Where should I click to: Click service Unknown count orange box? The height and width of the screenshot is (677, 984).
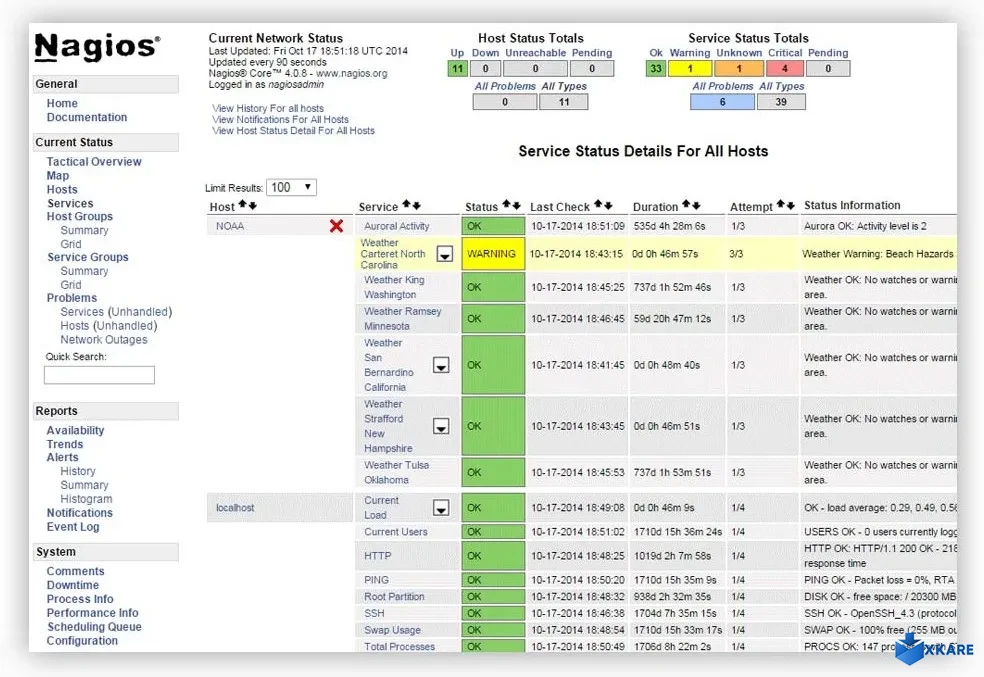click(x=739, y=68)
